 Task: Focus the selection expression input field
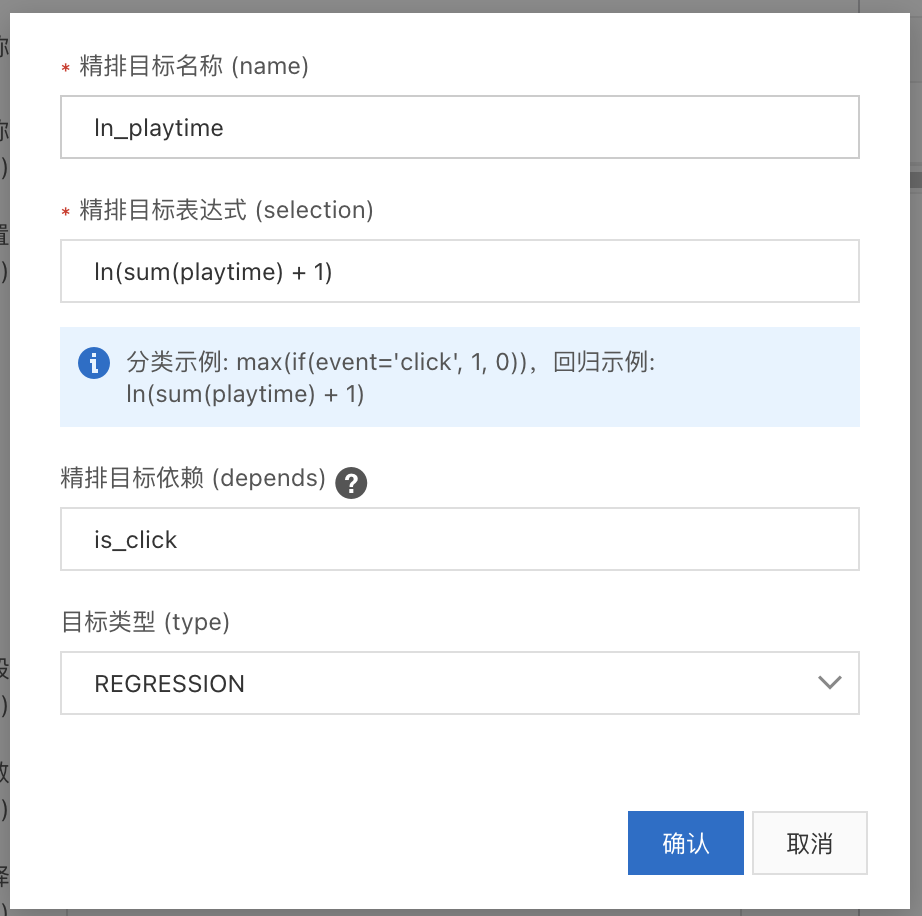click(x=459, y=271)
